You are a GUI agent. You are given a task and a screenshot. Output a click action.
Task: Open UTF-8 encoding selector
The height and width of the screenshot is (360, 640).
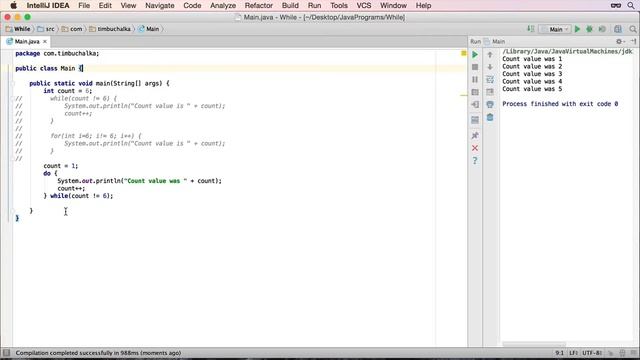[x=592, y=353]
